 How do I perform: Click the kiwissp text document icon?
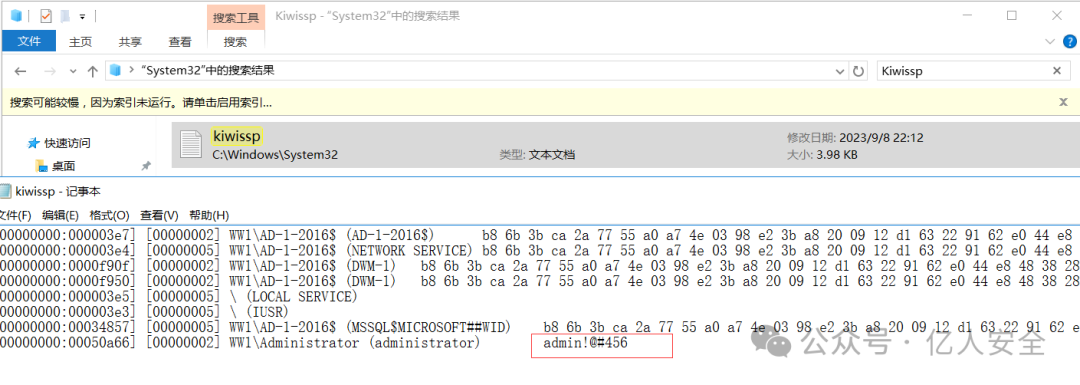(190, 144)
